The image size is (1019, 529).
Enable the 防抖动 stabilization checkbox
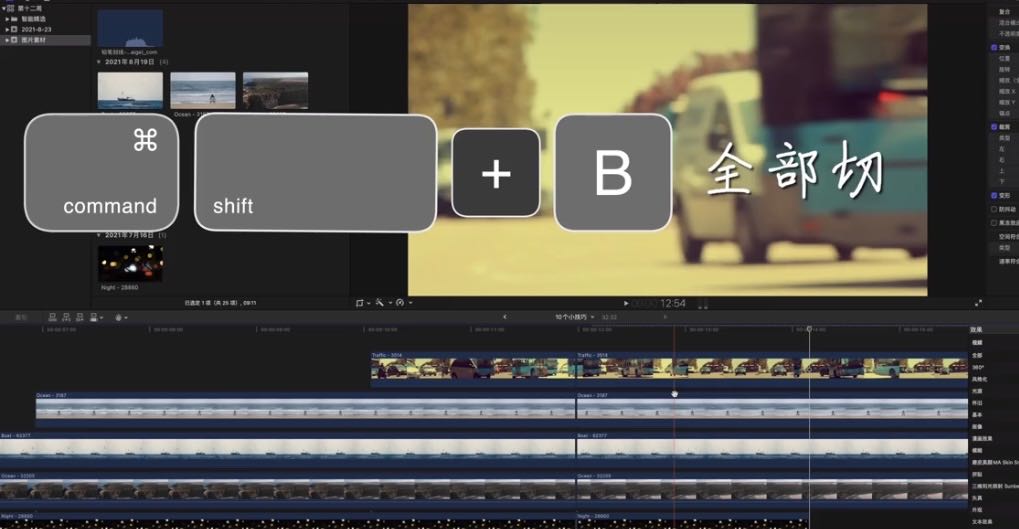(994, 209)
